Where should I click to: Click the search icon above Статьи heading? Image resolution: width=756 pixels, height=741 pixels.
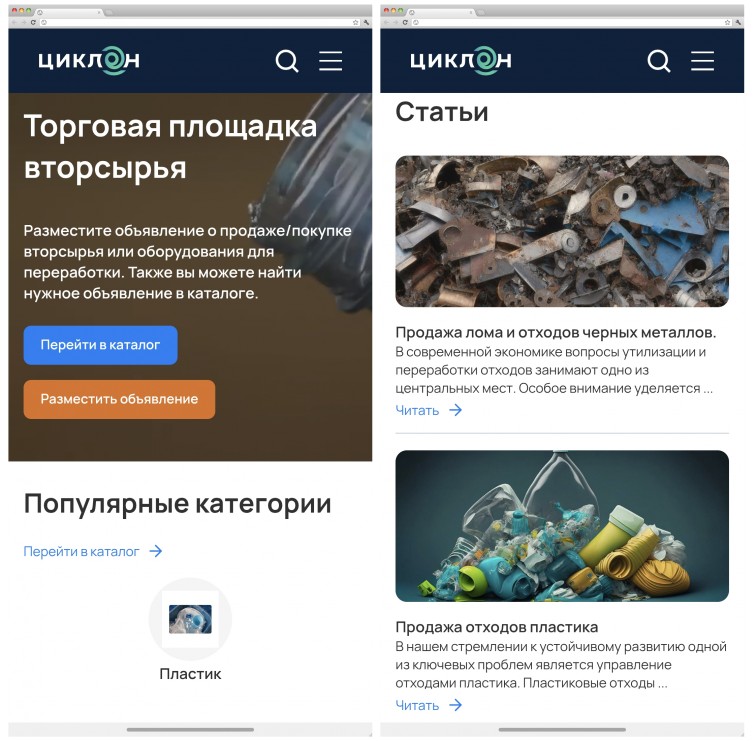[x=659, y=61]
